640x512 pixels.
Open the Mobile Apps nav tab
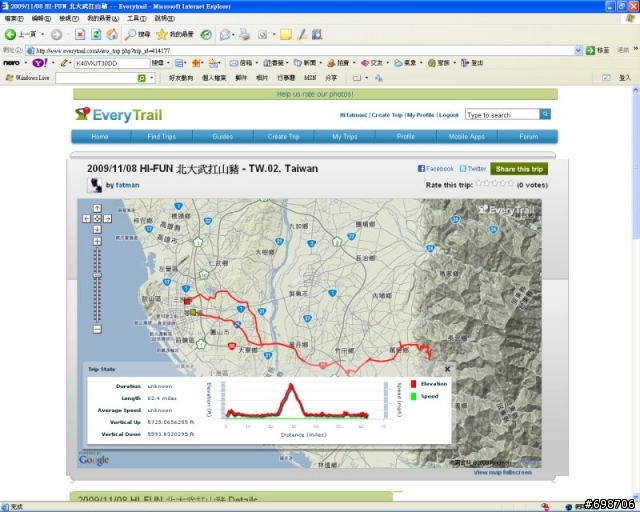pyautogui.click(x=467, y=137)
